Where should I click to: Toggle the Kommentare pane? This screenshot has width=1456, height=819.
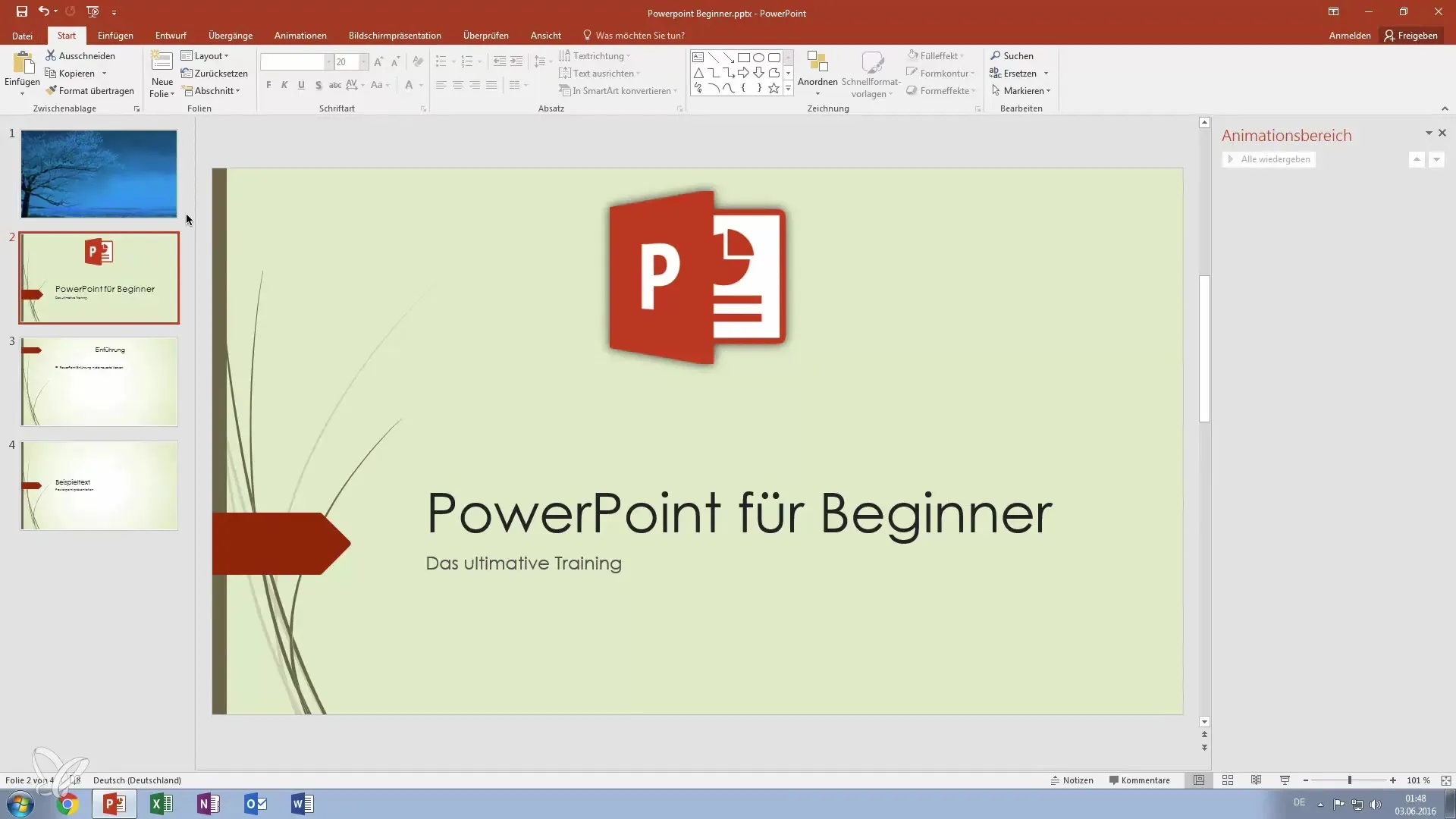[x=1139, y=780]
